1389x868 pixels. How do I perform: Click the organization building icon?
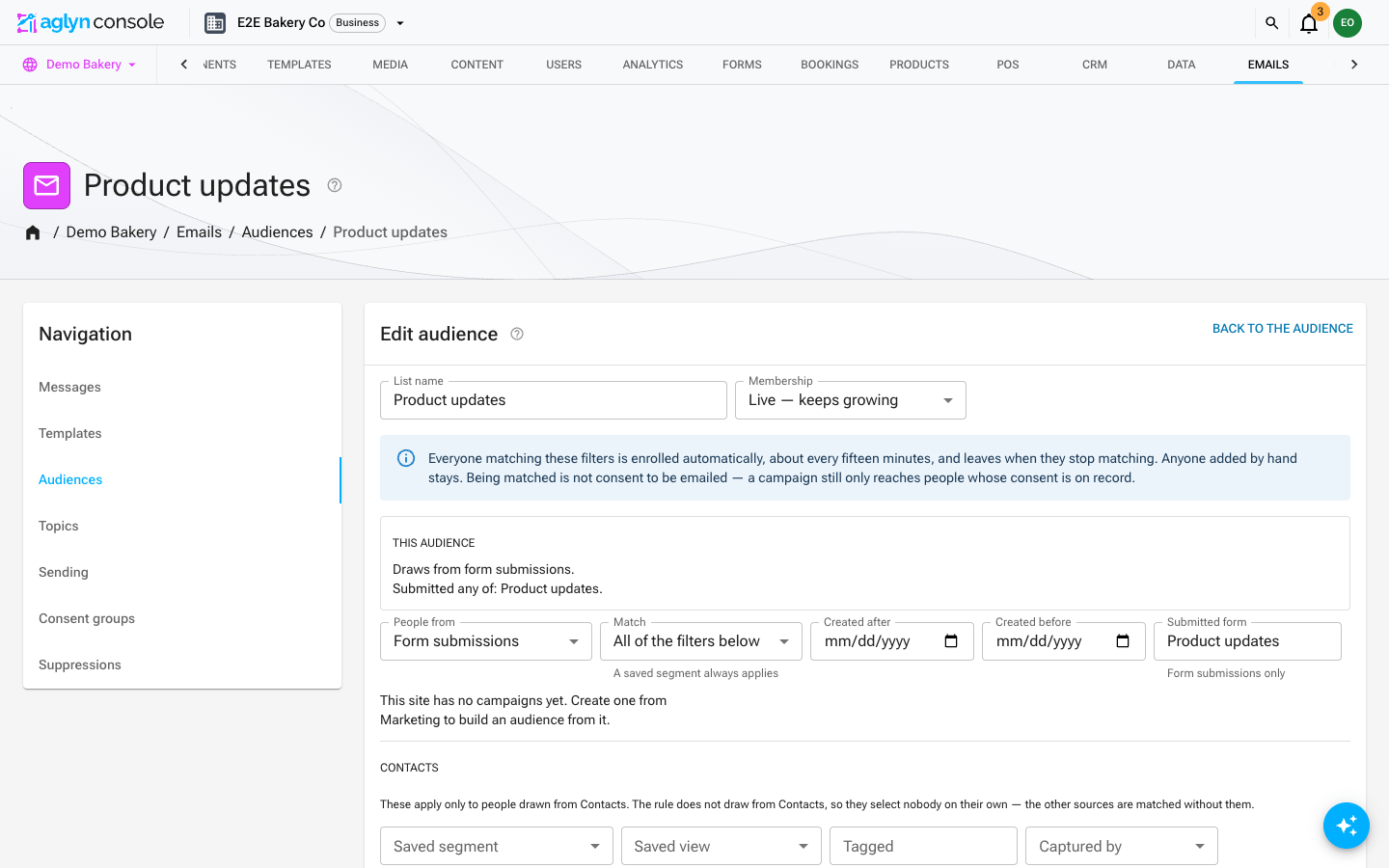point(215,23)
